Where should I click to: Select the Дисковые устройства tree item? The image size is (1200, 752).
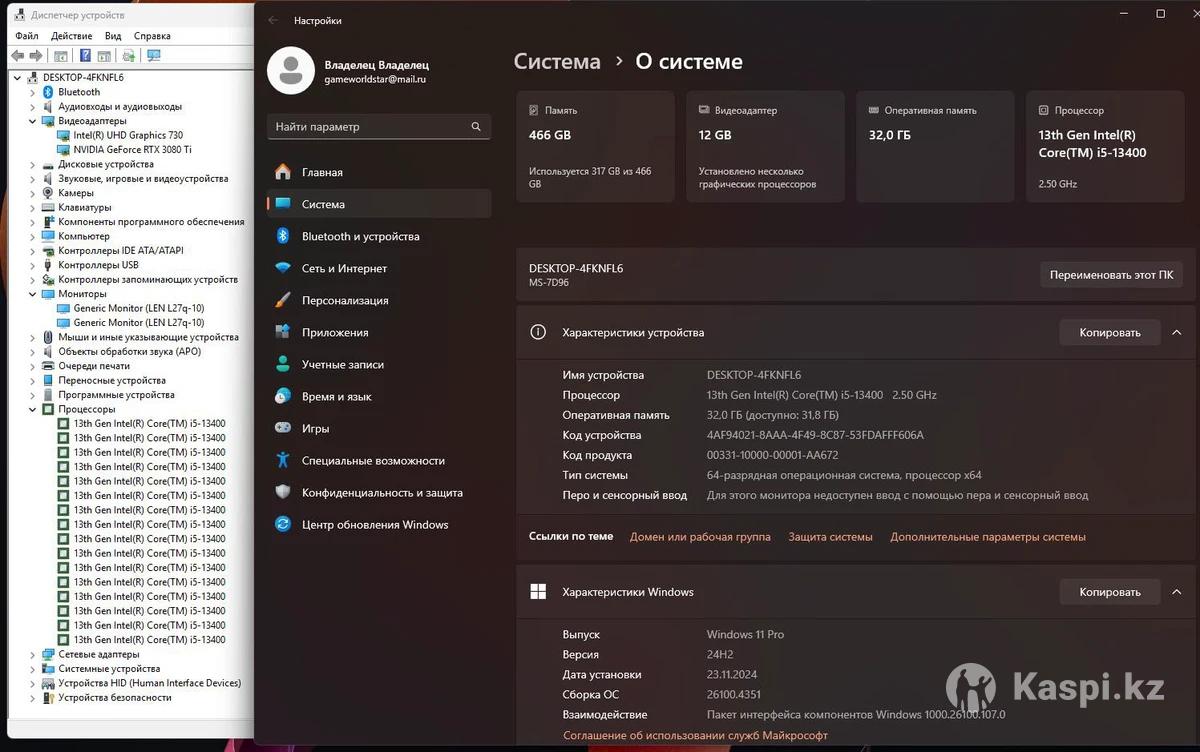click(x=106, y=164)
